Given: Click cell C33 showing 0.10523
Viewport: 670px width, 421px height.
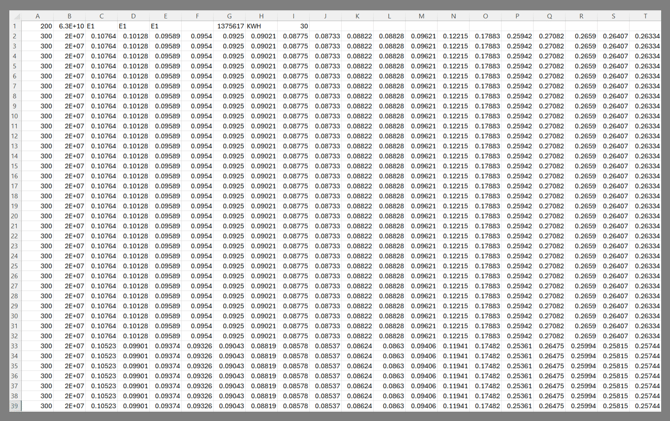Looking at the screenshot, I should tap(101, 346).
